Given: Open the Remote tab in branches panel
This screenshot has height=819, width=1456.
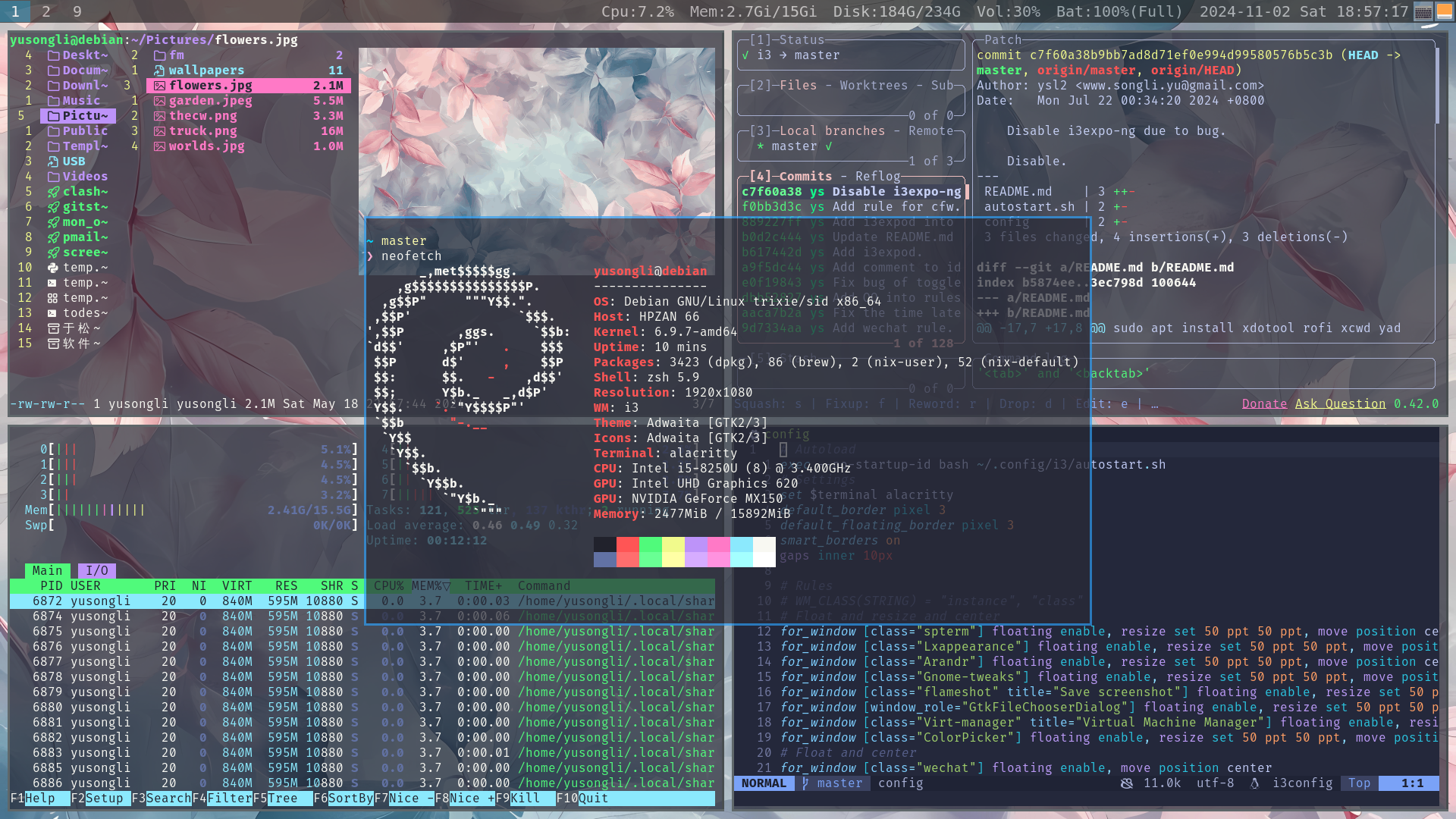Looking at the screenshot, I should pos(930,131).
